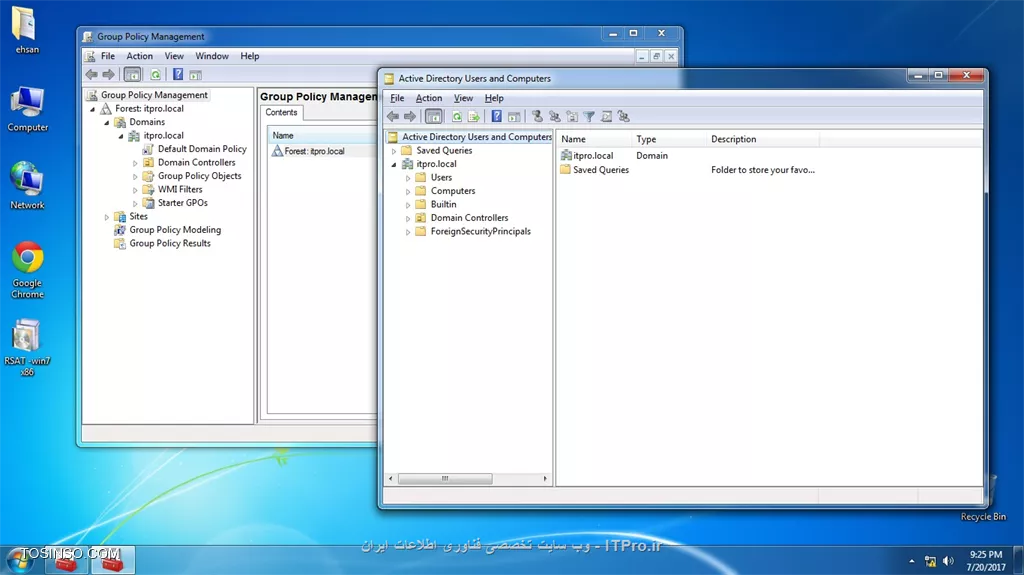This screenshot has width=1024, height=575.
Task: Click Forward arrow in Group Policy Management toolbar
Action: click(108, 74)
